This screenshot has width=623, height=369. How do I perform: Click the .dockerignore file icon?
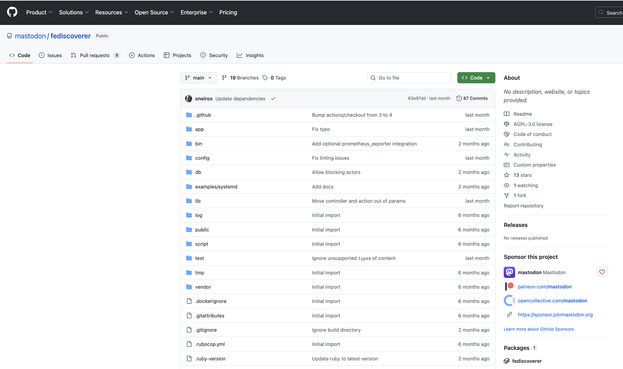[189, 301]
